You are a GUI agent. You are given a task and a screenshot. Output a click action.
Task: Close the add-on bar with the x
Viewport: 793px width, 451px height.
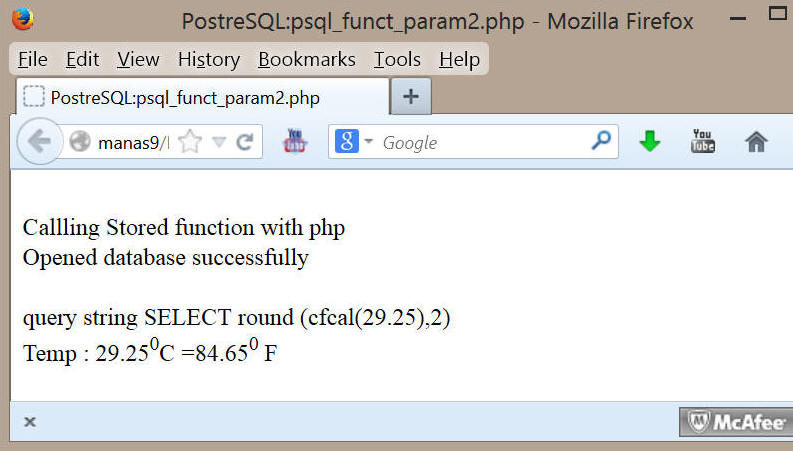tap(30, 422)
